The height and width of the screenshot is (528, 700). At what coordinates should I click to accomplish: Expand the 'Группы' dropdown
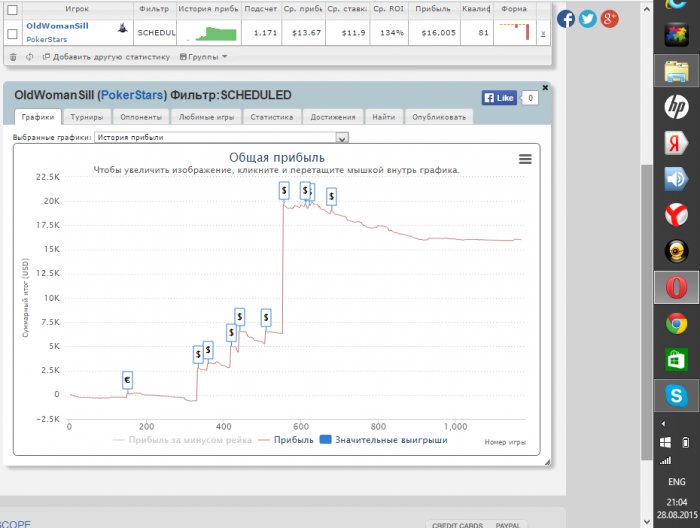click(204, 57)
